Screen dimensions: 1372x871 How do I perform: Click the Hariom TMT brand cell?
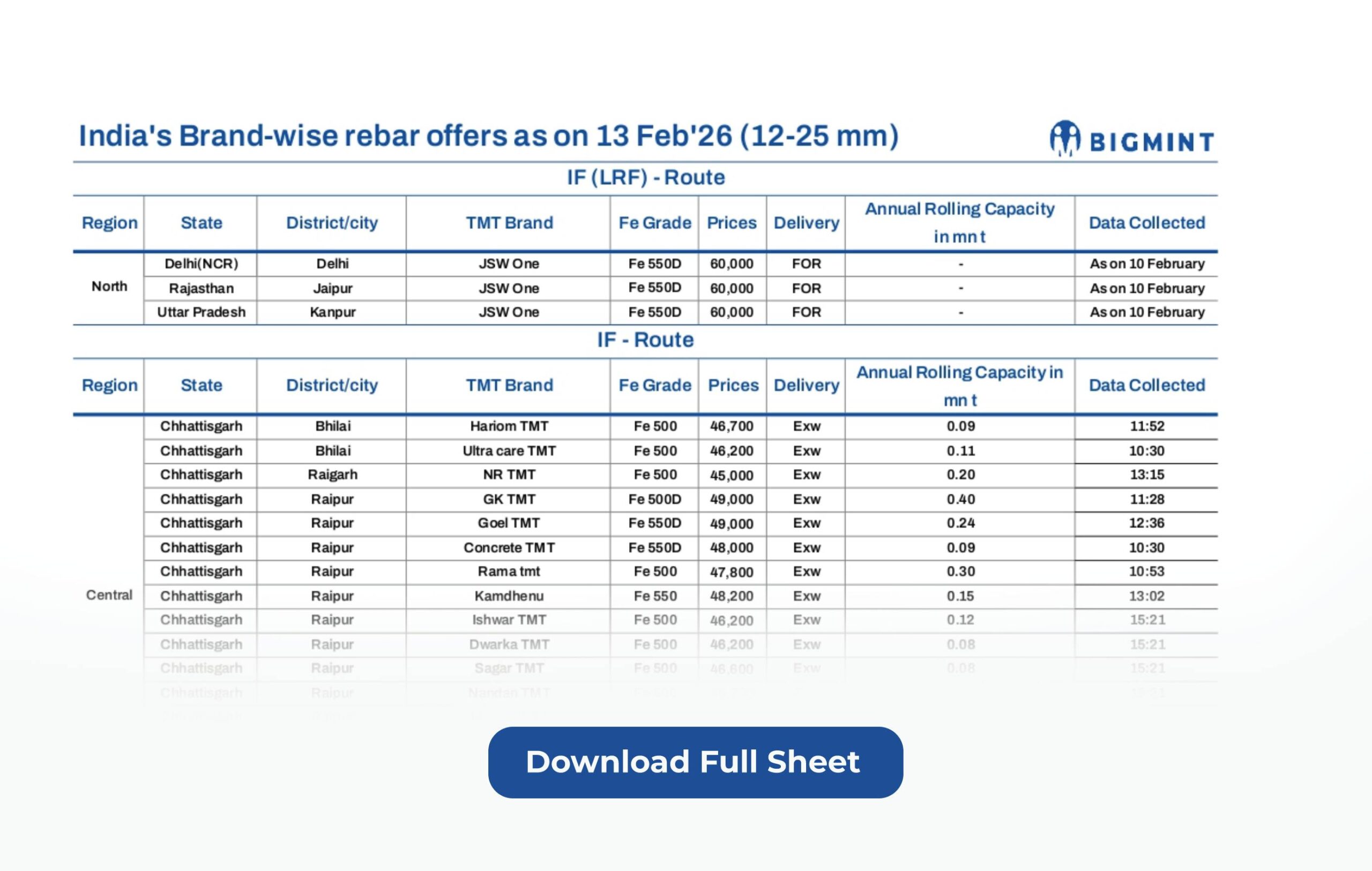pos(508,426)
